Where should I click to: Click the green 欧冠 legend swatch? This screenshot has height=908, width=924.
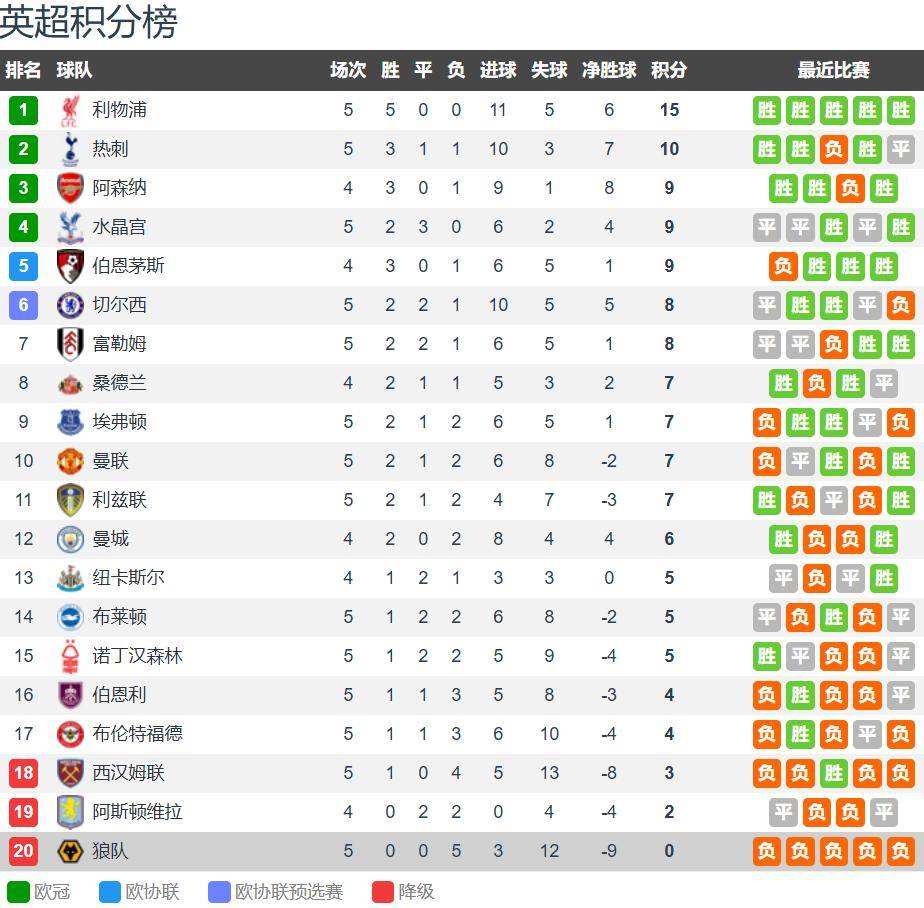[18, 891]
